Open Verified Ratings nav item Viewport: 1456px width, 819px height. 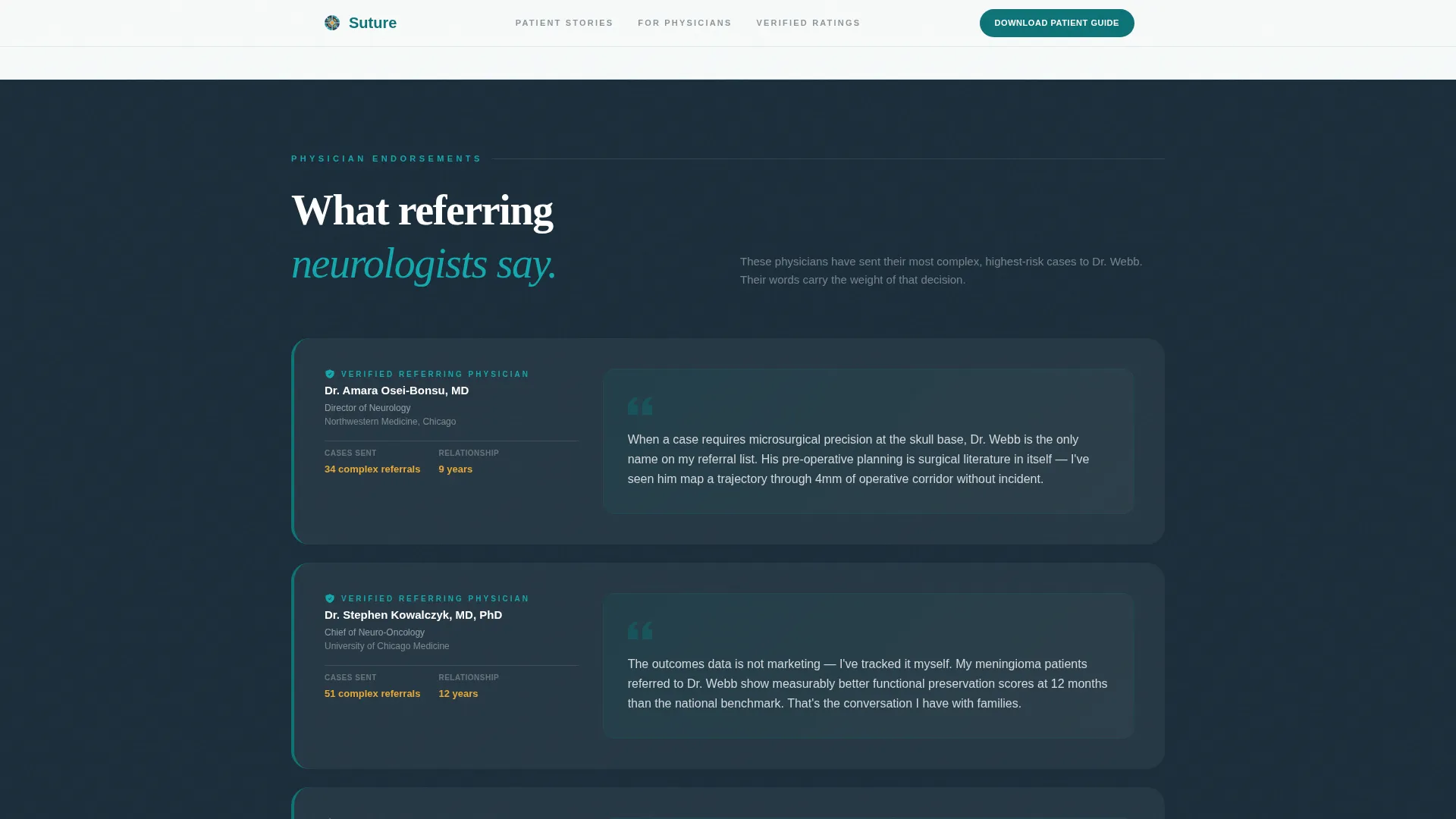click(x=808, y=23)
